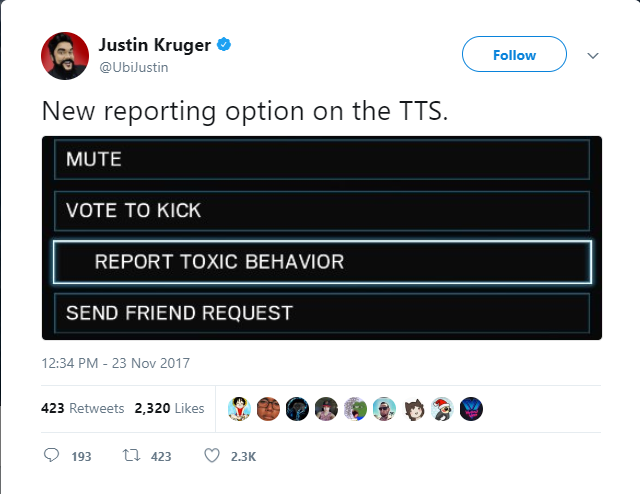Choose VOTE TO KICK option
Viewport: 640px width, 494px height.
click(321, 211)
